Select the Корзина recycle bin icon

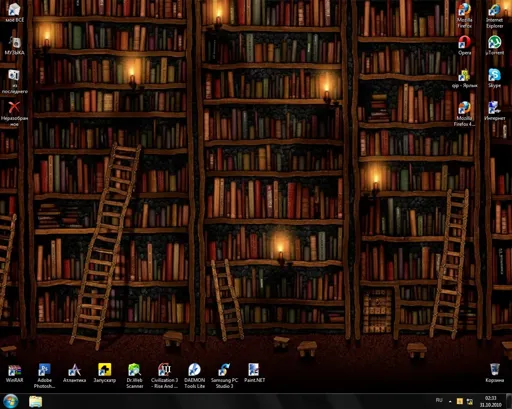(495, 373)
